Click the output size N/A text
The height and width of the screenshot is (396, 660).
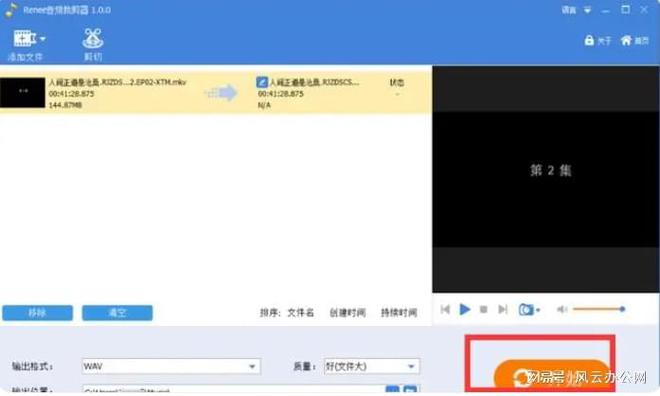click(x=264, y=105)
